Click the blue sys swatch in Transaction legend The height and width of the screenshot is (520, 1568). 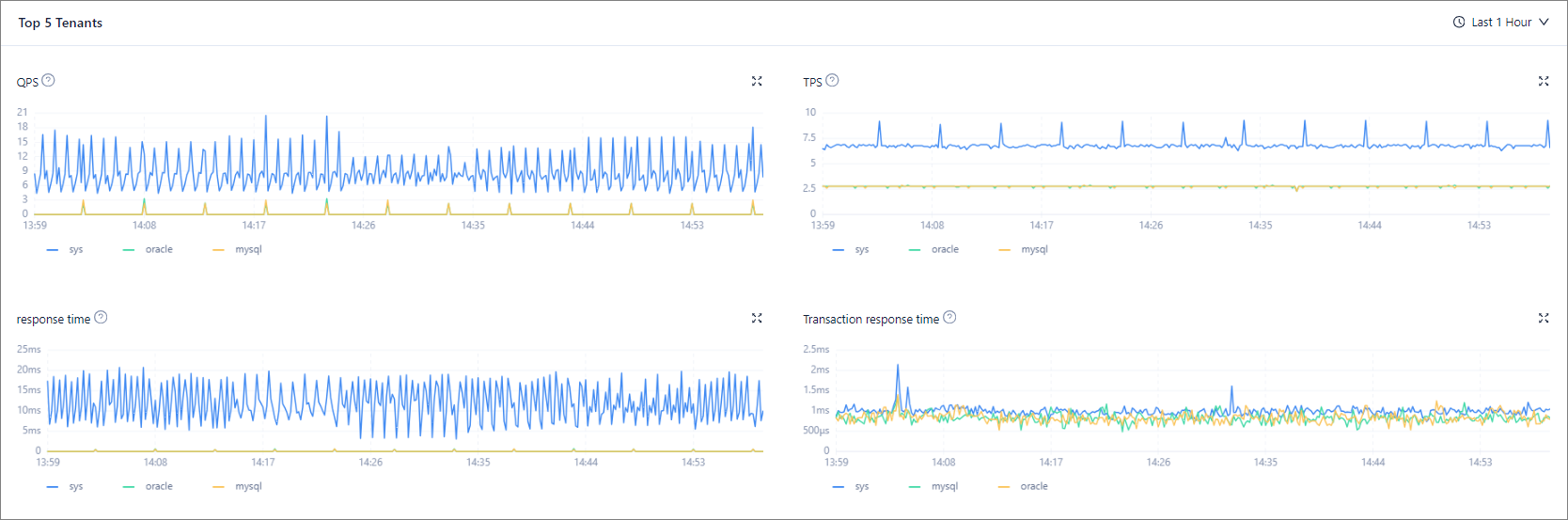[x=839, y=487]
